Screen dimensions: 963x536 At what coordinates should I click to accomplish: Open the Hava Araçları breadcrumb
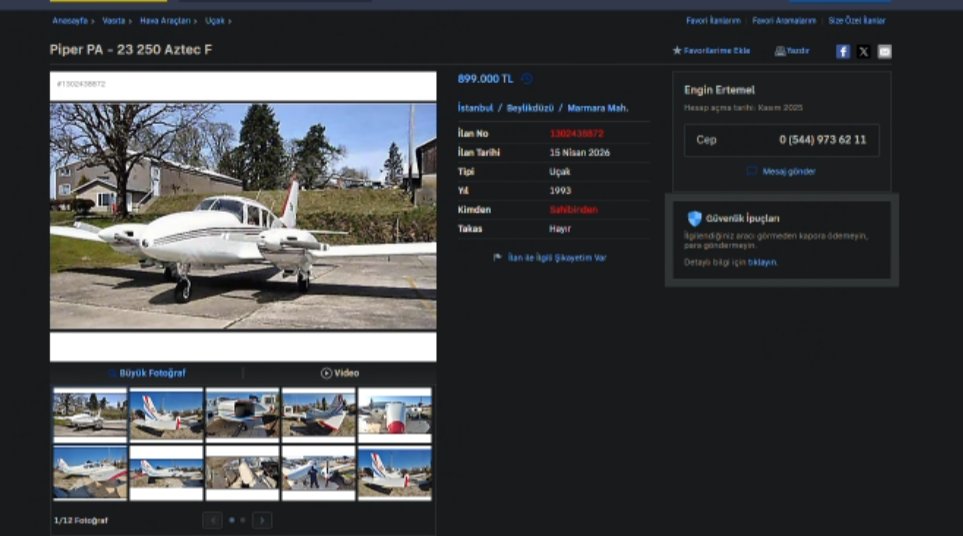point(165,21)
